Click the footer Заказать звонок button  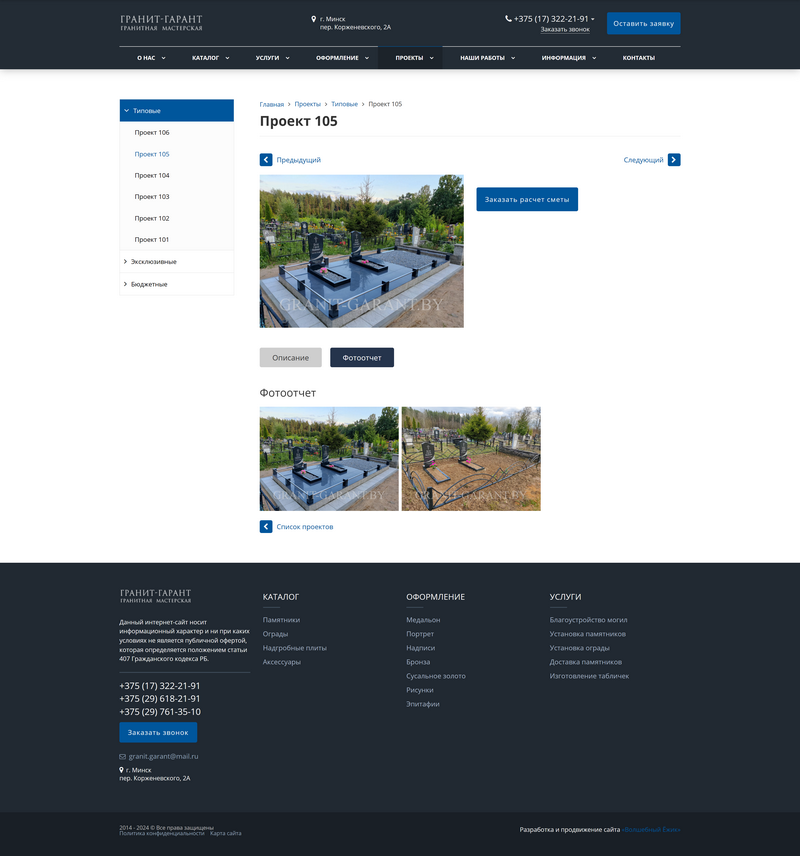coord(158,732)
